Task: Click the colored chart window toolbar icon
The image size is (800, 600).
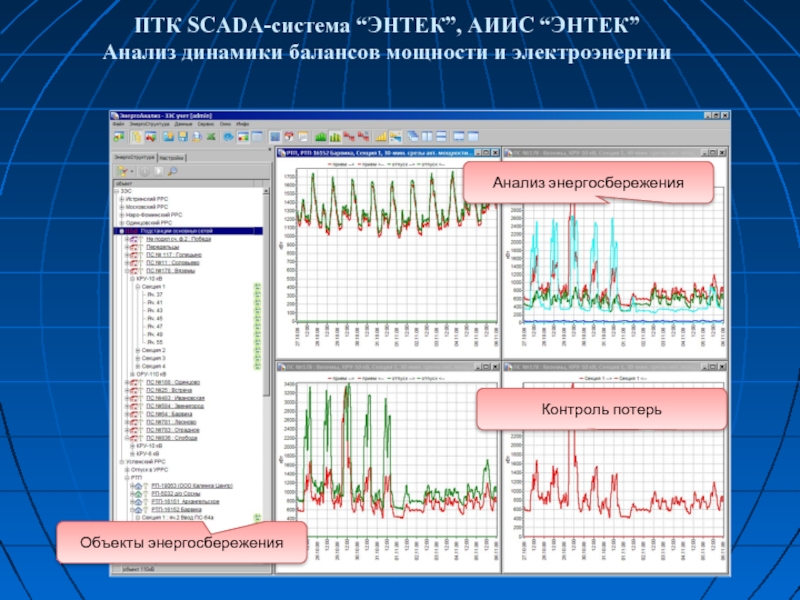Action: [x=243, y=137]
